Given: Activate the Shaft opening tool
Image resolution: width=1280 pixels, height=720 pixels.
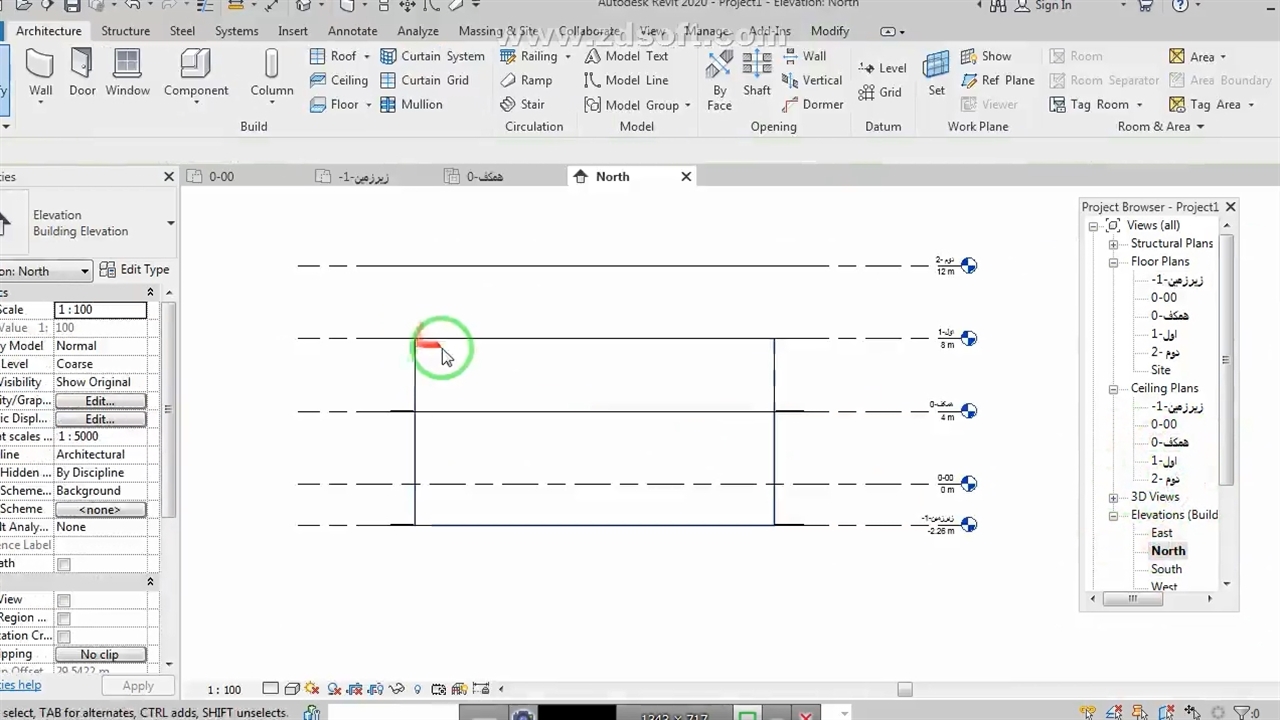Looking at the screenshot, I should 757,74.
